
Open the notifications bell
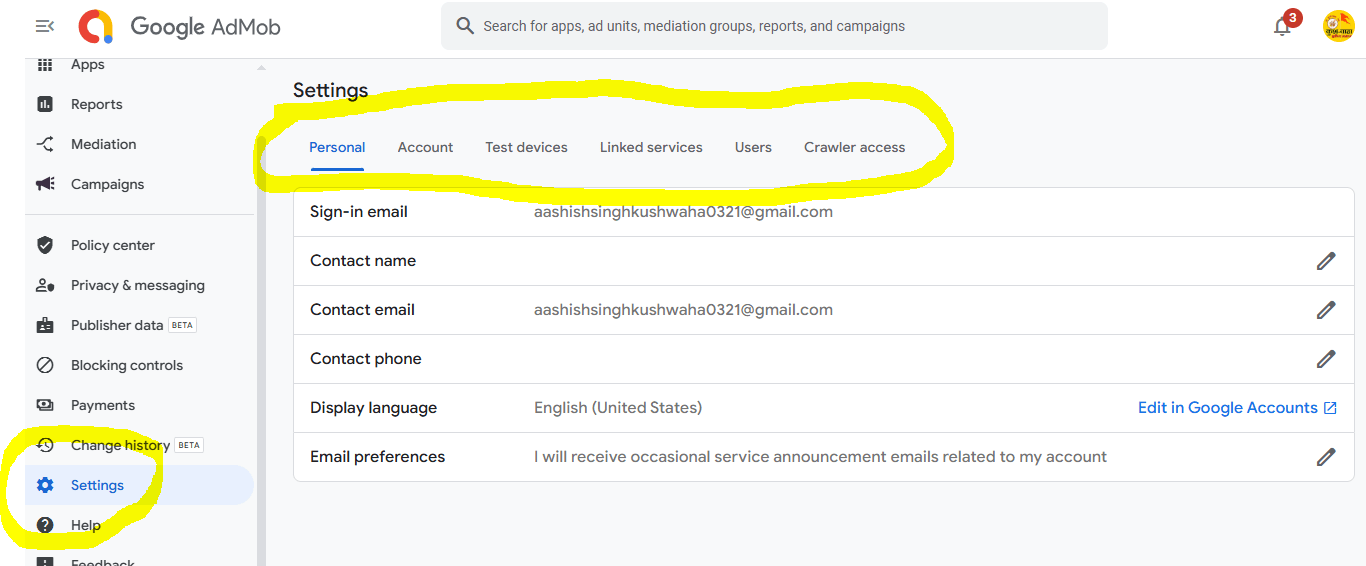(x=1283, y=27)
